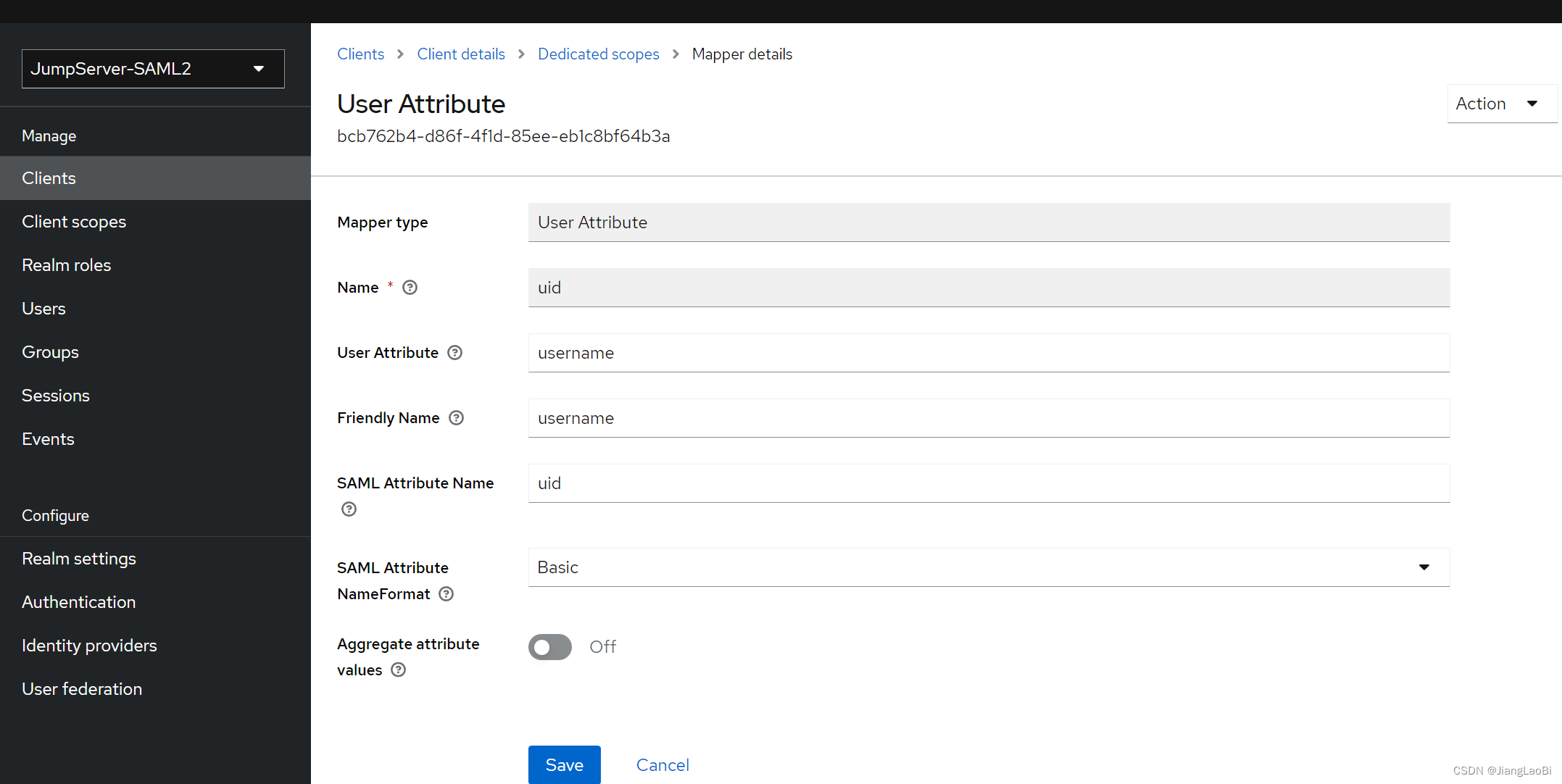This screenshot has height=784, width=1562.
Task: View the Friendly Name help tooltip
Action: (456, 417)
